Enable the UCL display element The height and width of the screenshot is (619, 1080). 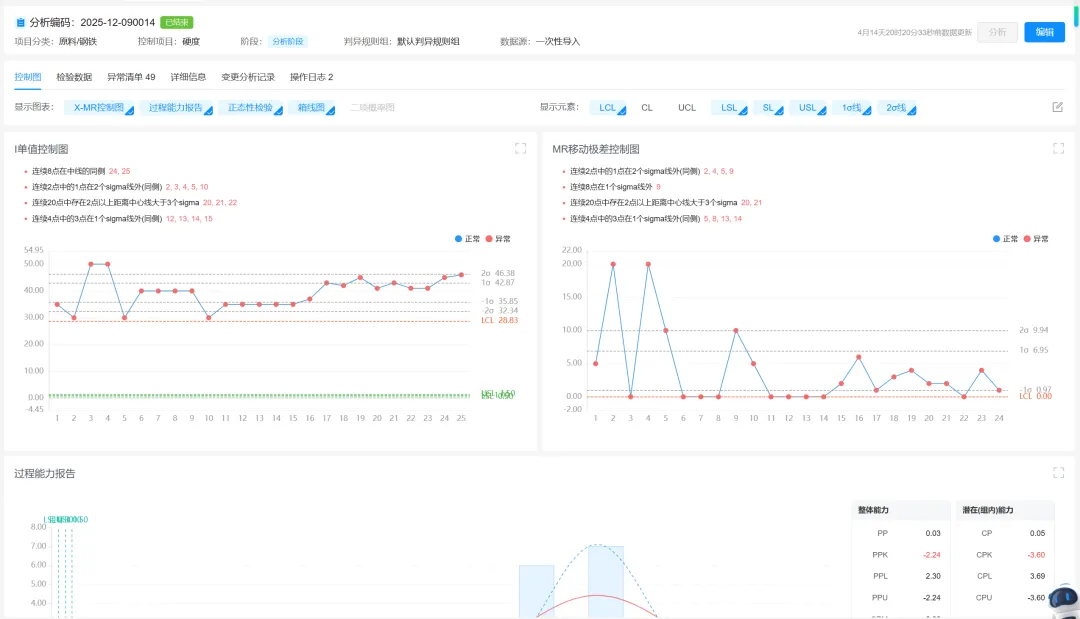tap(687, 108)
